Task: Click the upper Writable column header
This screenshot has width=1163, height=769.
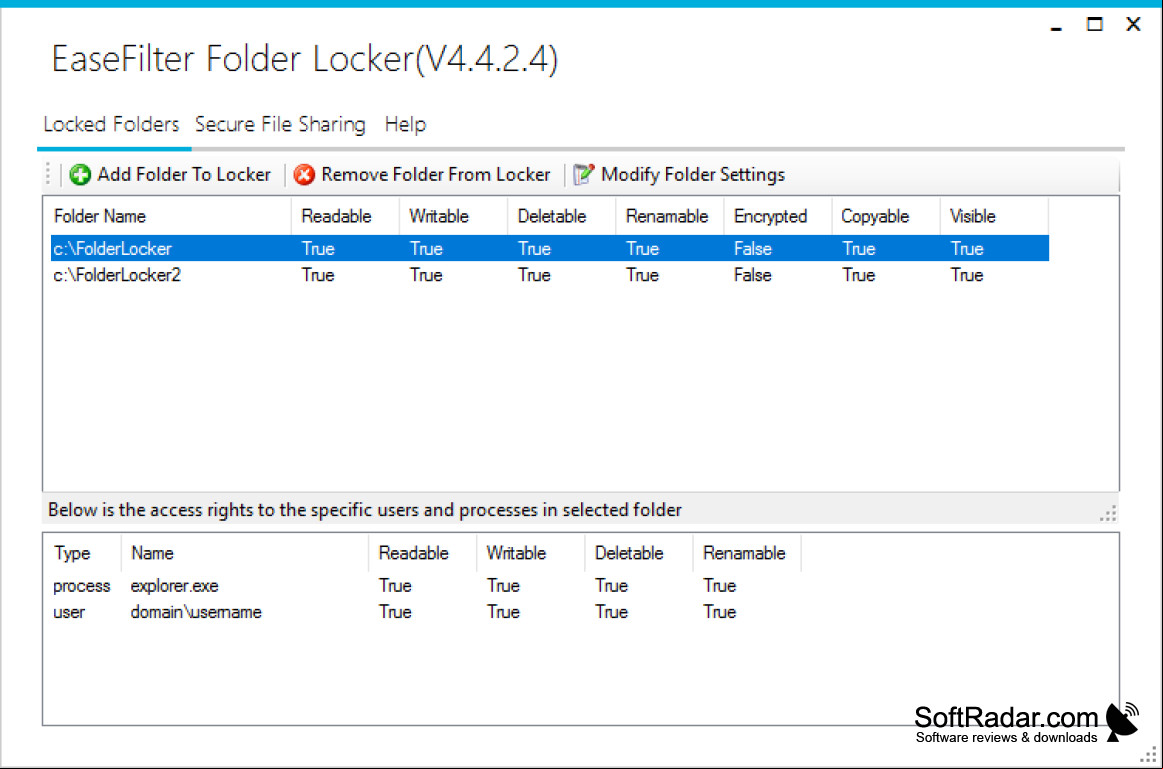Action: coord(453,216)
